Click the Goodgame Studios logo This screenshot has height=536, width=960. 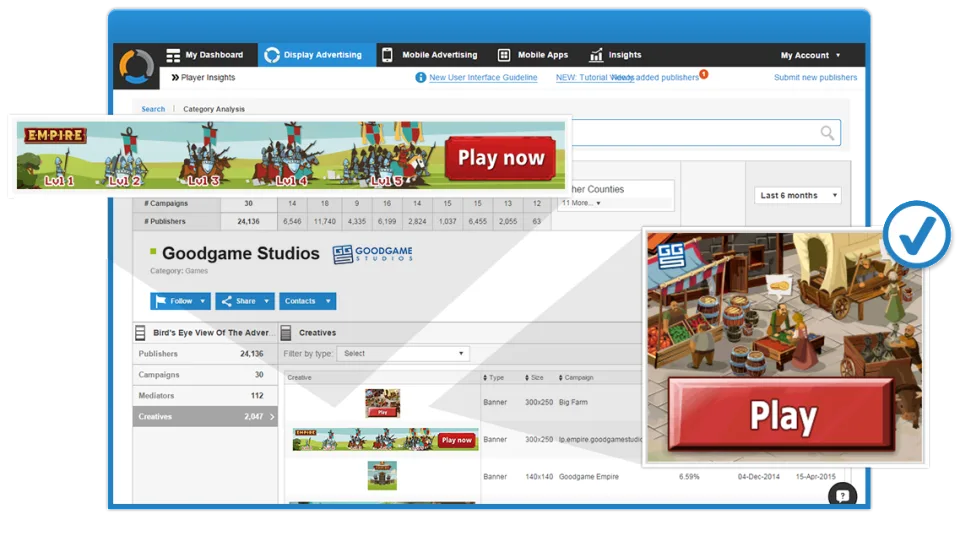click(x=372, y=254)
